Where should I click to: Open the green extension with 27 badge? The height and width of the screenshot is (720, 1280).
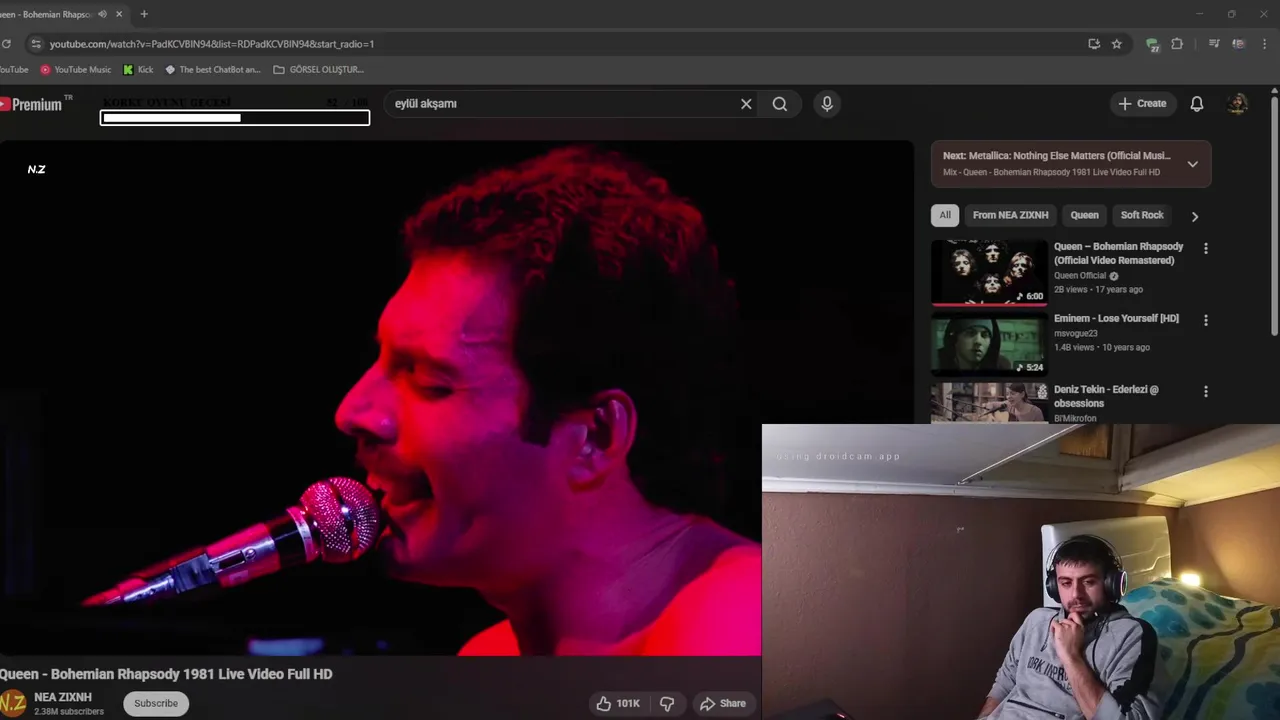1152,44
